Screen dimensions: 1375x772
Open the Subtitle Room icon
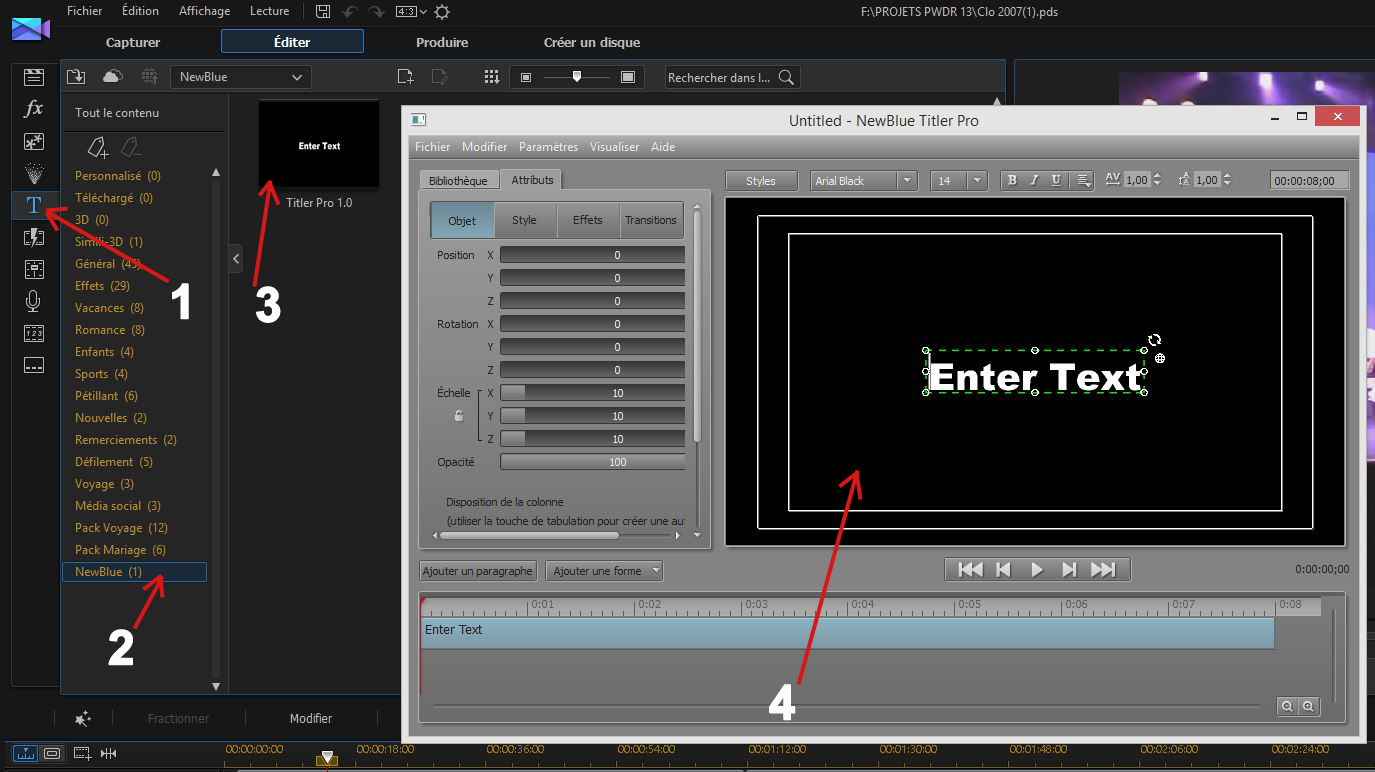pos(34,365)
